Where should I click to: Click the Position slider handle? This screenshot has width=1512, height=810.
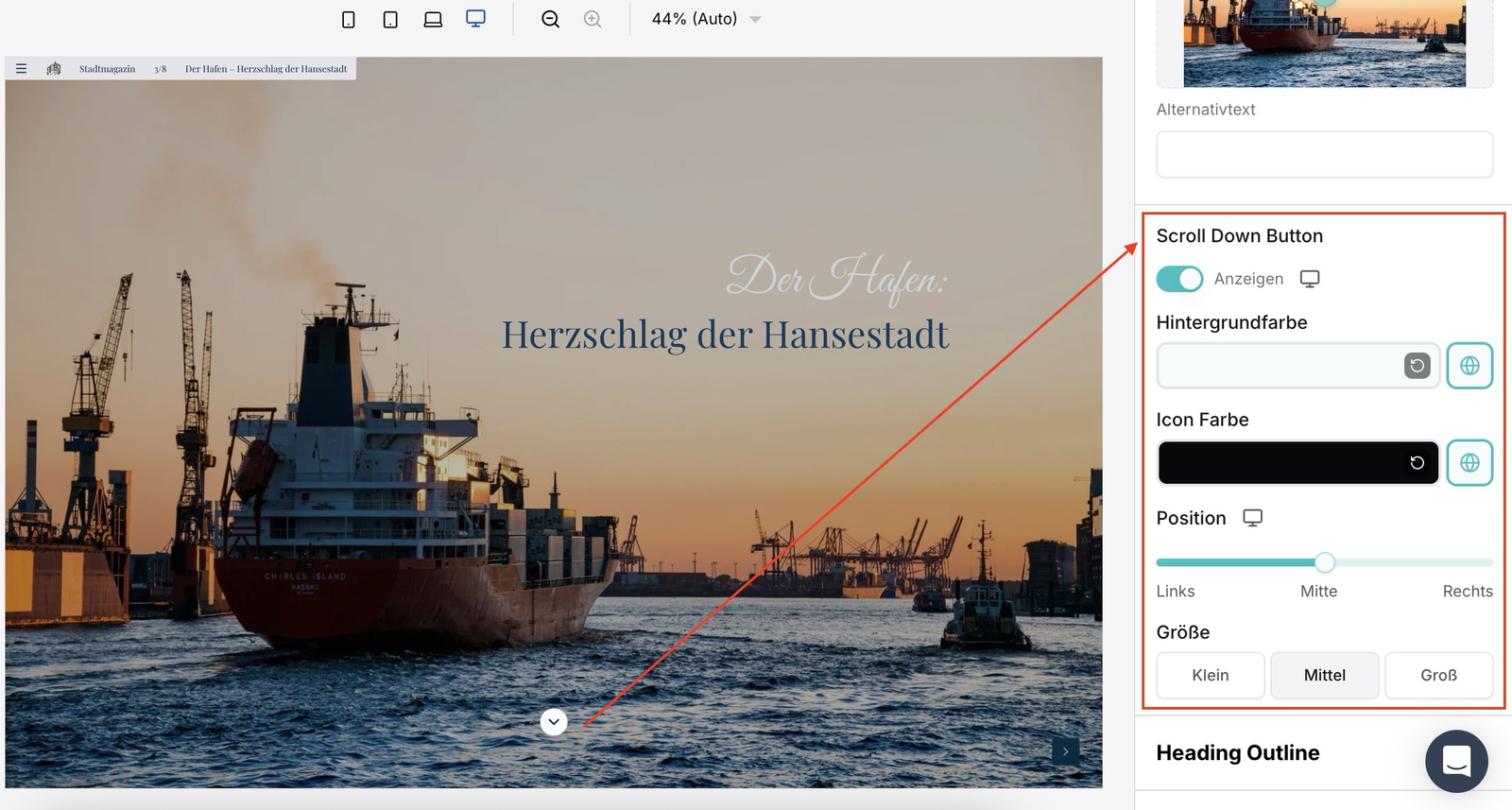point(1325,562)
